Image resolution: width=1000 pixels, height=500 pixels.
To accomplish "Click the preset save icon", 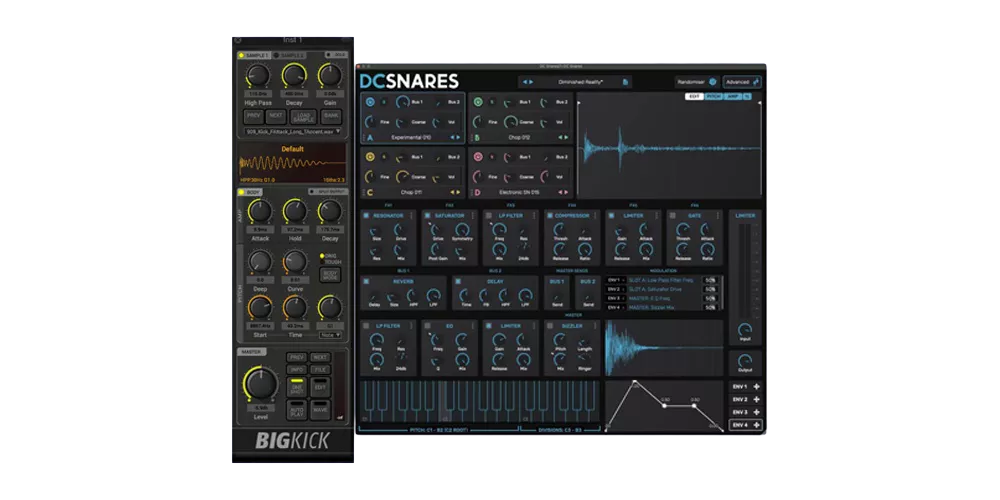I will click(626, 82).
